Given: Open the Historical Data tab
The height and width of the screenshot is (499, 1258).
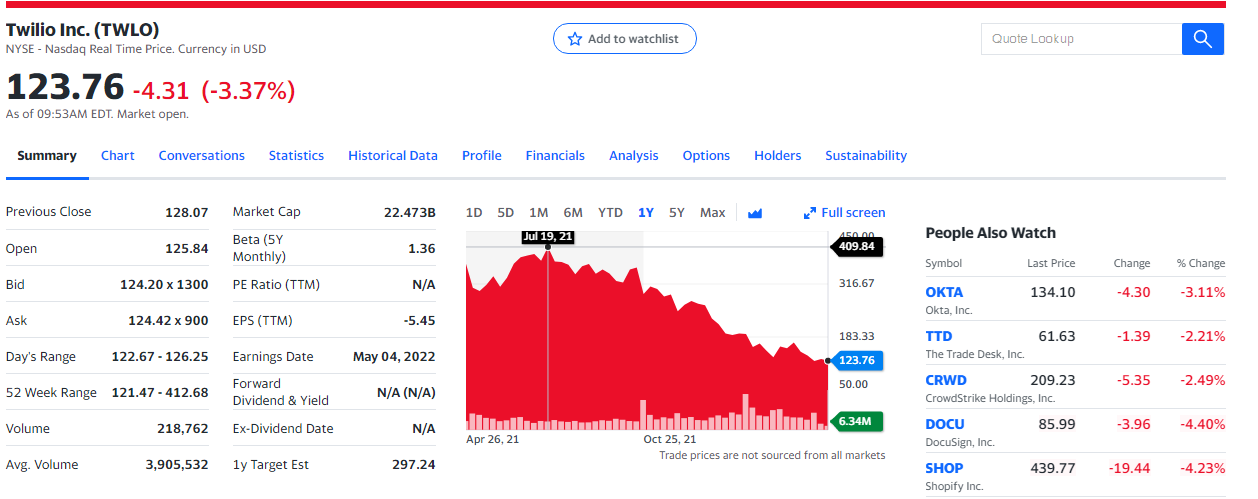Looking at the screenshot, I should click(x=393, y=155).
